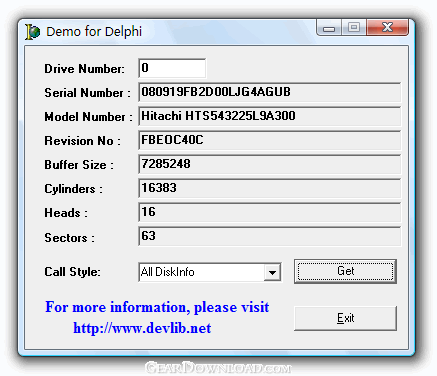Click the Serial Number field

[269, 92]
